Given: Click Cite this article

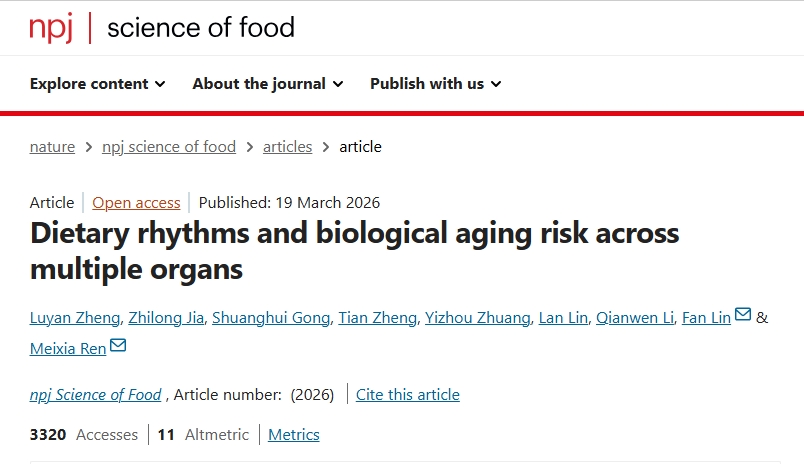Looking at the screenshot, I should pyautogui.click(x=408, y=394).
